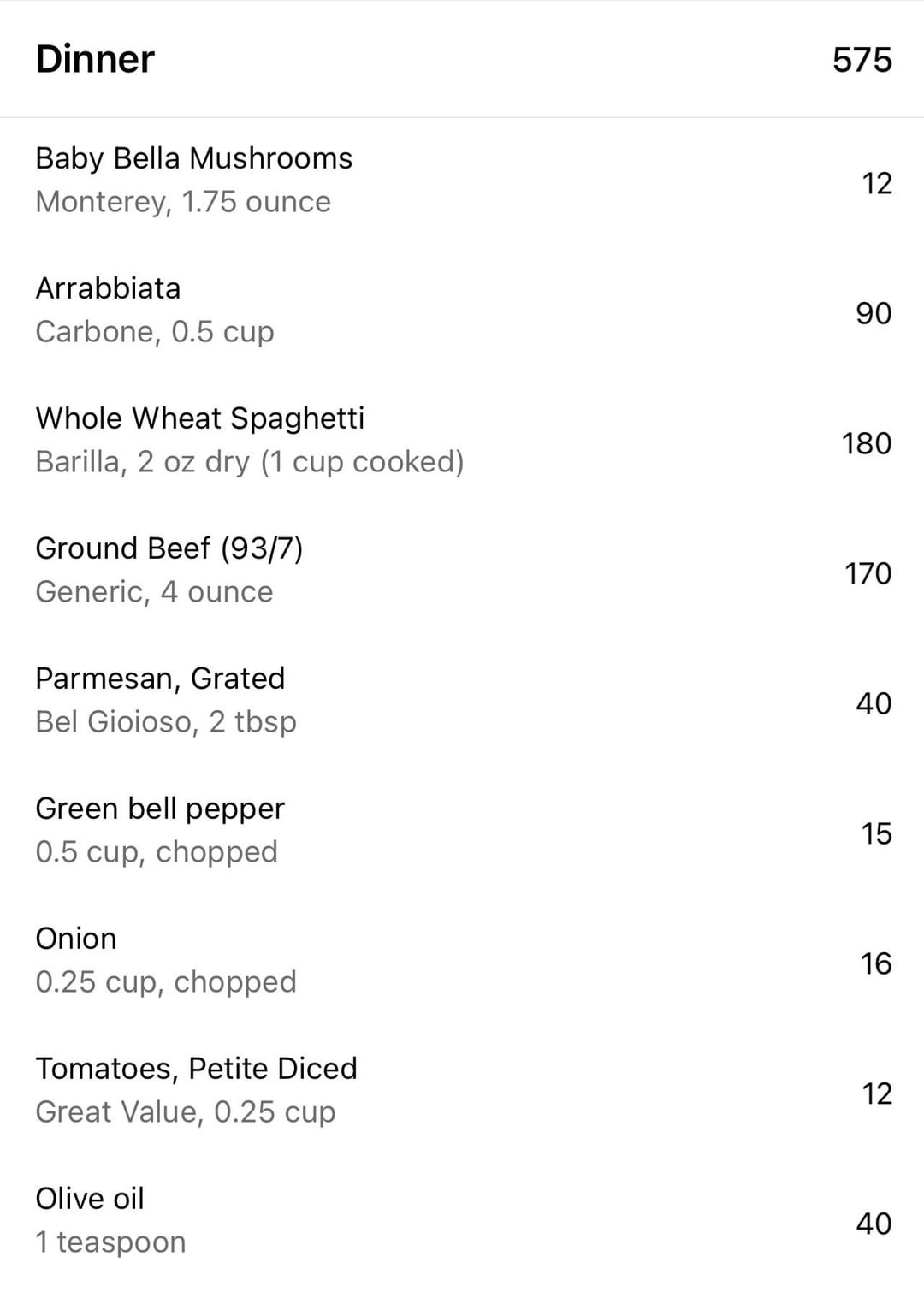Open the Olive oil entry

coord(462,1222)
